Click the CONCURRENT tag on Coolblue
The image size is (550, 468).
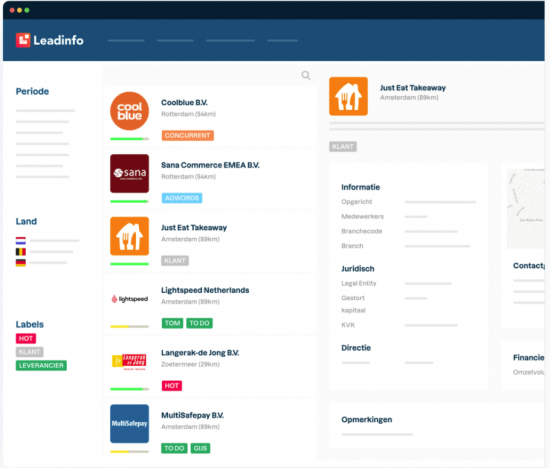point(188,135)
